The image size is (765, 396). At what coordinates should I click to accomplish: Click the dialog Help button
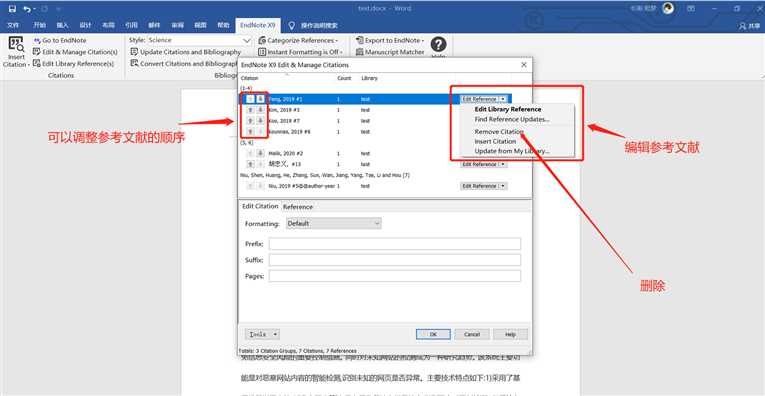pos(510,335)
